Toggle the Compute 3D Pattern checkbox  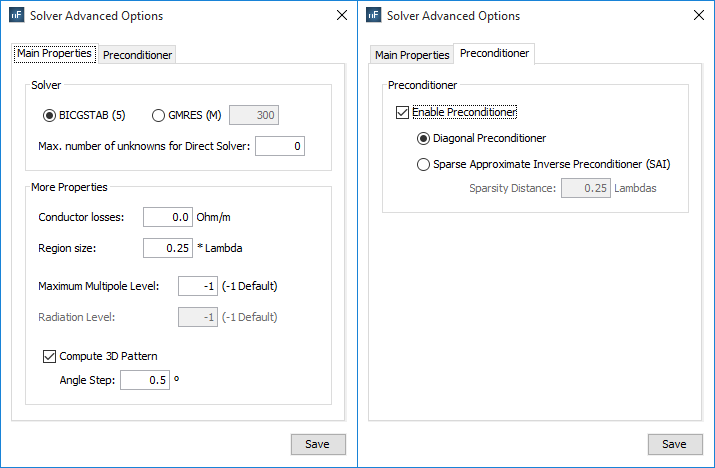[50, 356]
